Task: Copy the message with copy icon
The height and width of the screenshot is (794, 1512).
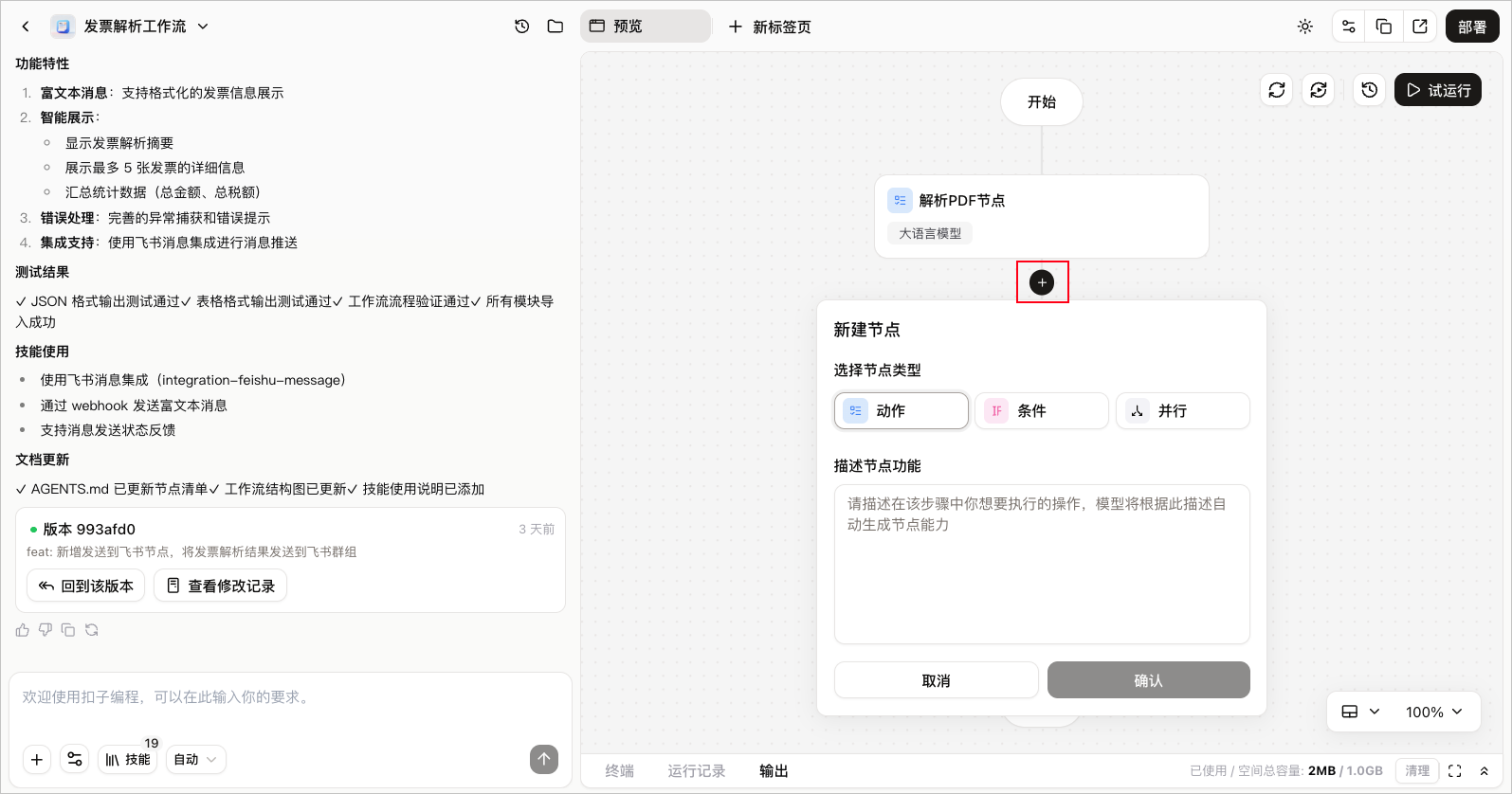Action: pyautogui.click(x=68, y=630)
